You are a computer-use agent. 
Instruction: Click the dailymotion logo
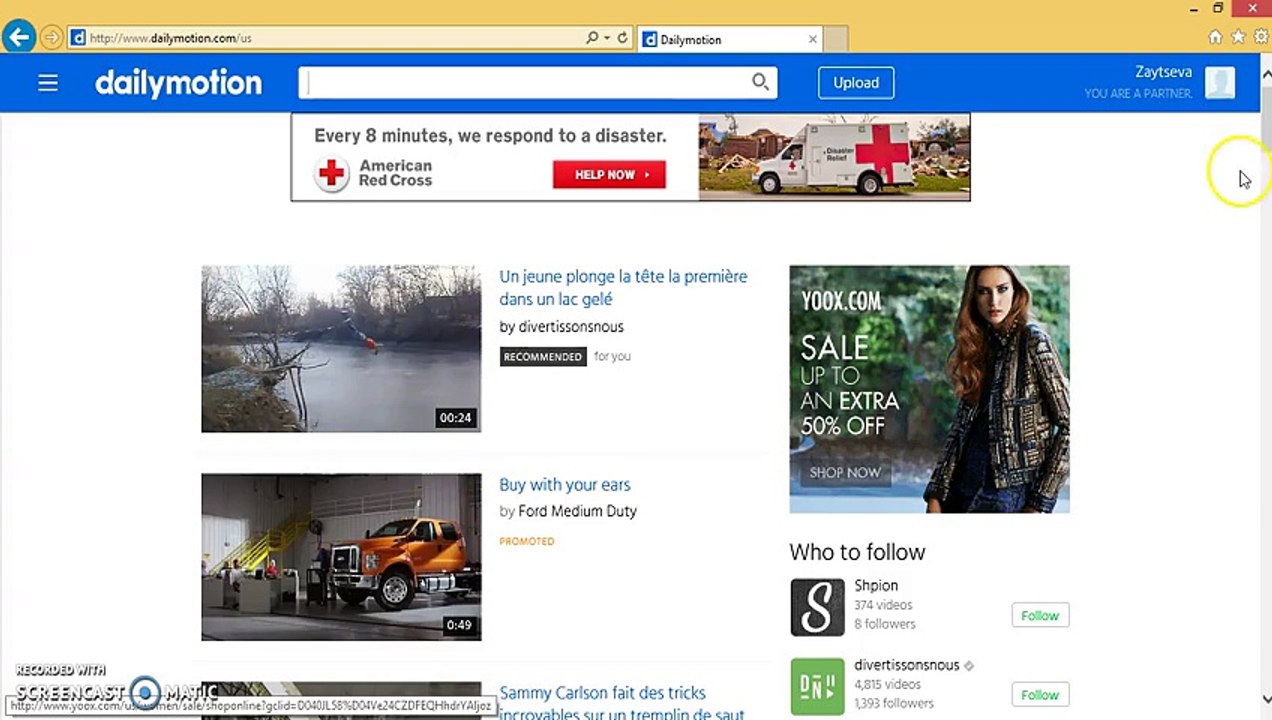(178, 83)
